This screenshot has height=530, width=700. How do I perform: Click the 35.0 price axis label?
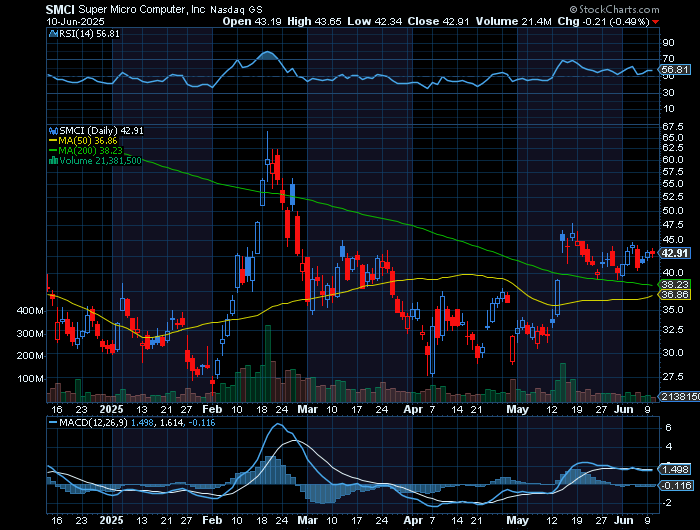click(x=673, y=309)
